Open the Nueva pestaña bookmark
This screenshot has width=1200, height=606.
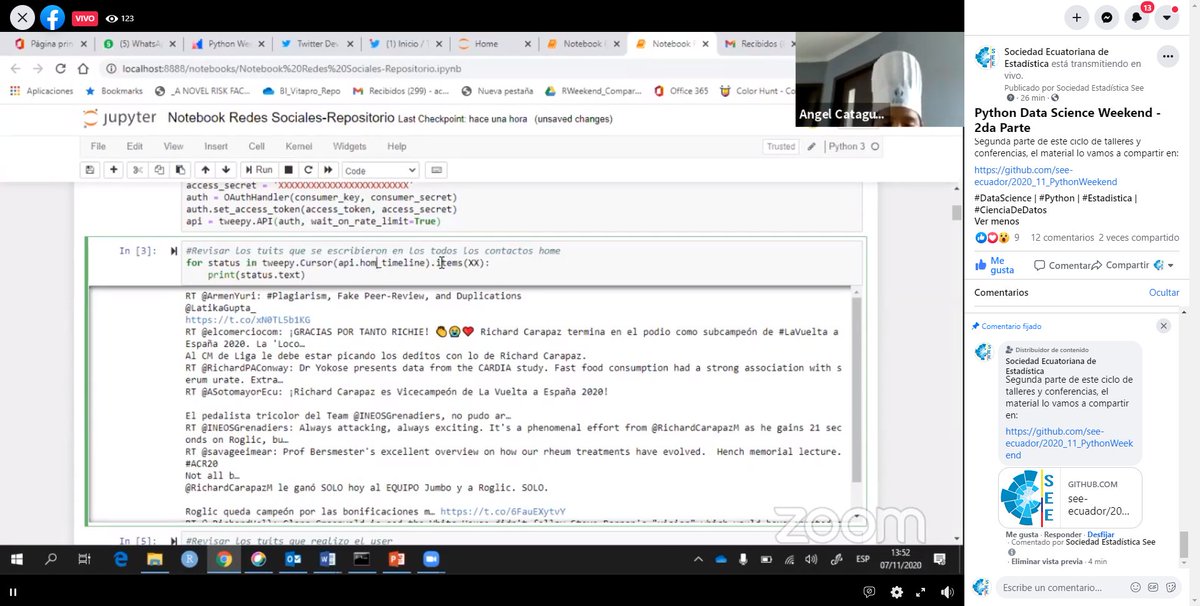click(x=500, y=91)
